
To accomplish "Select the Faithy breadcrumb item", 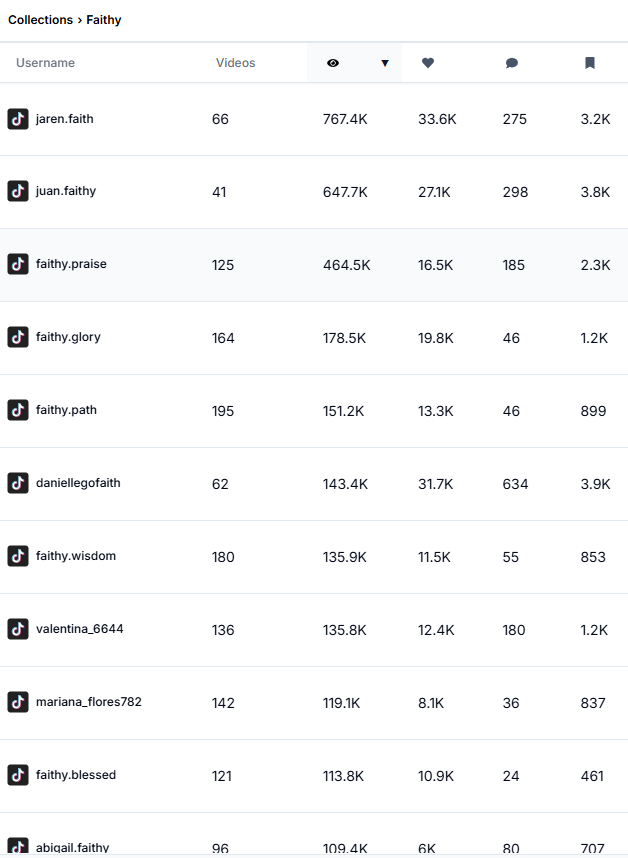I will (x=104, y=20).
